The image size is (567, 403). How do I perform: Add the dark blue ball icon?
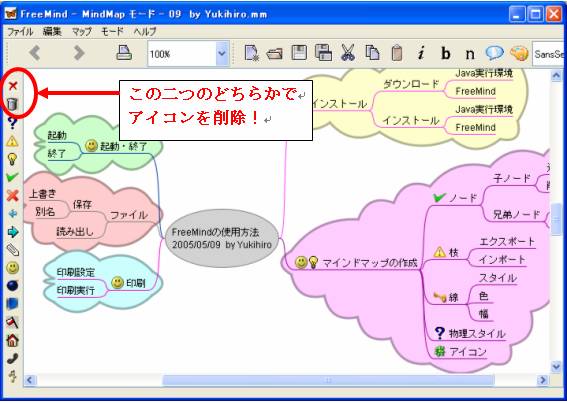click(x=12, y=286)
